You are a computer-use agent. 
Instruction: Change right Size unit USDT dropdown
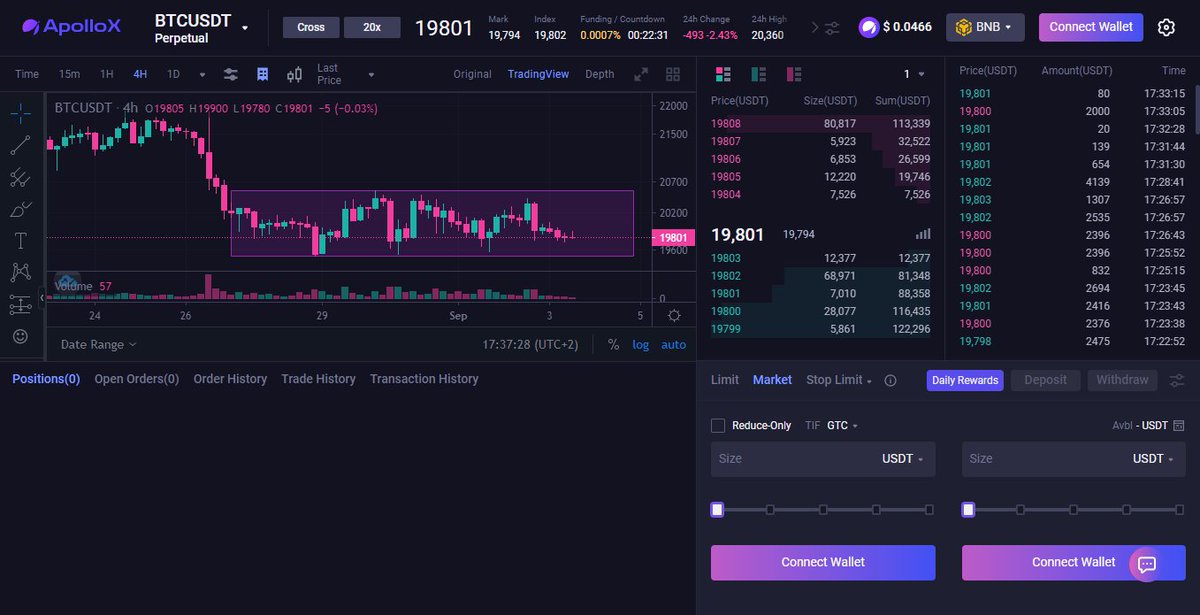coord(1153,459)
